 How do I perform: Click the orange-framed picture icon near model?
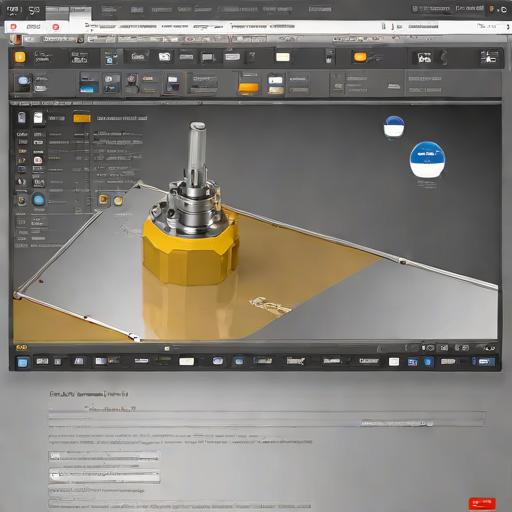(104, 199)
